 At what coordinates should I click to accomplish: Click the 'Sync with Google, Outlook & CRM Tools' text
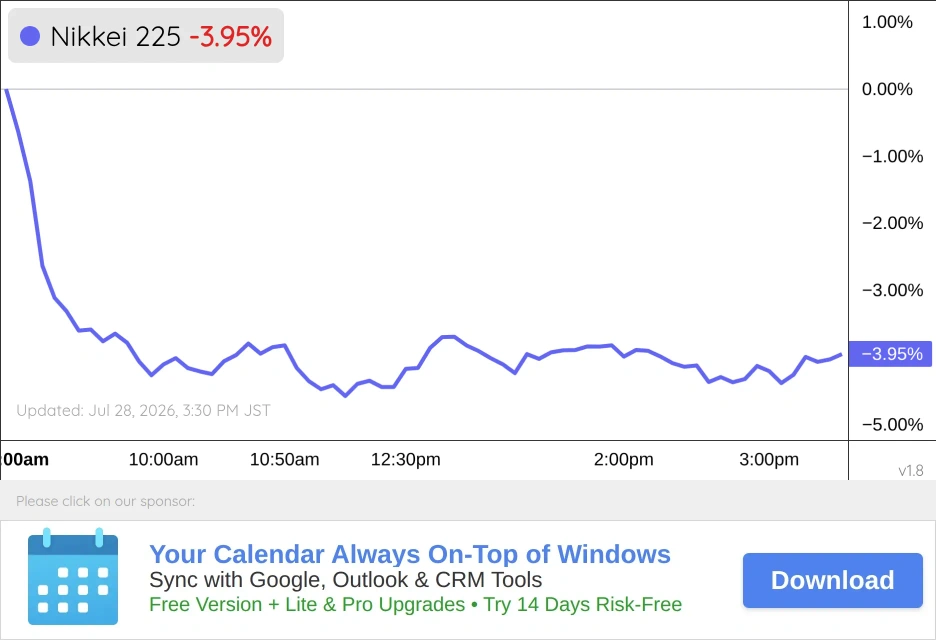[x=346, y=580]
